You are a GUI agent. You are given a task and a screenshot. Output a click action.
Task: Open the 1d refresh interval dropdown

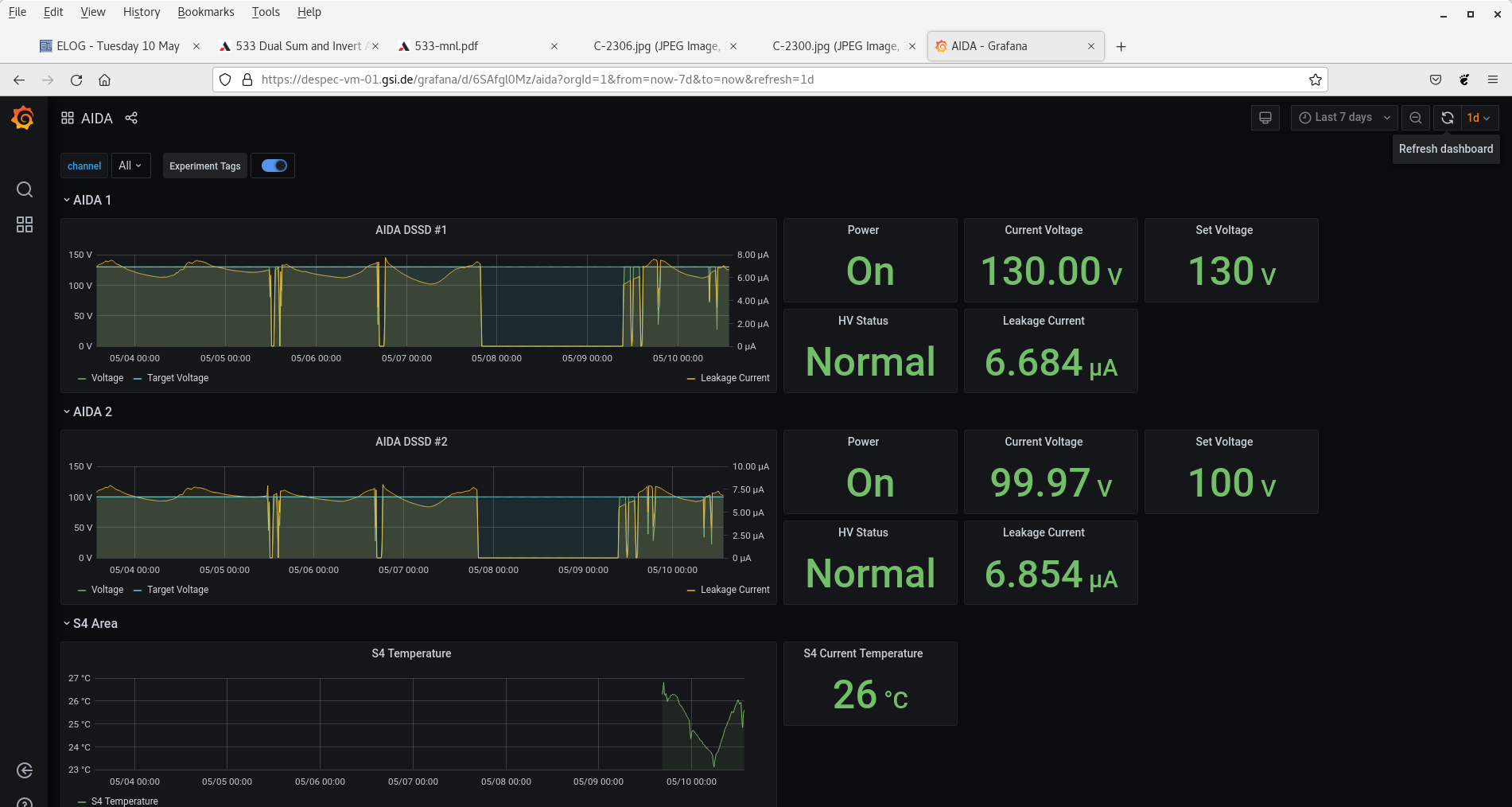pyautogui.click(x=1479, y=118)
